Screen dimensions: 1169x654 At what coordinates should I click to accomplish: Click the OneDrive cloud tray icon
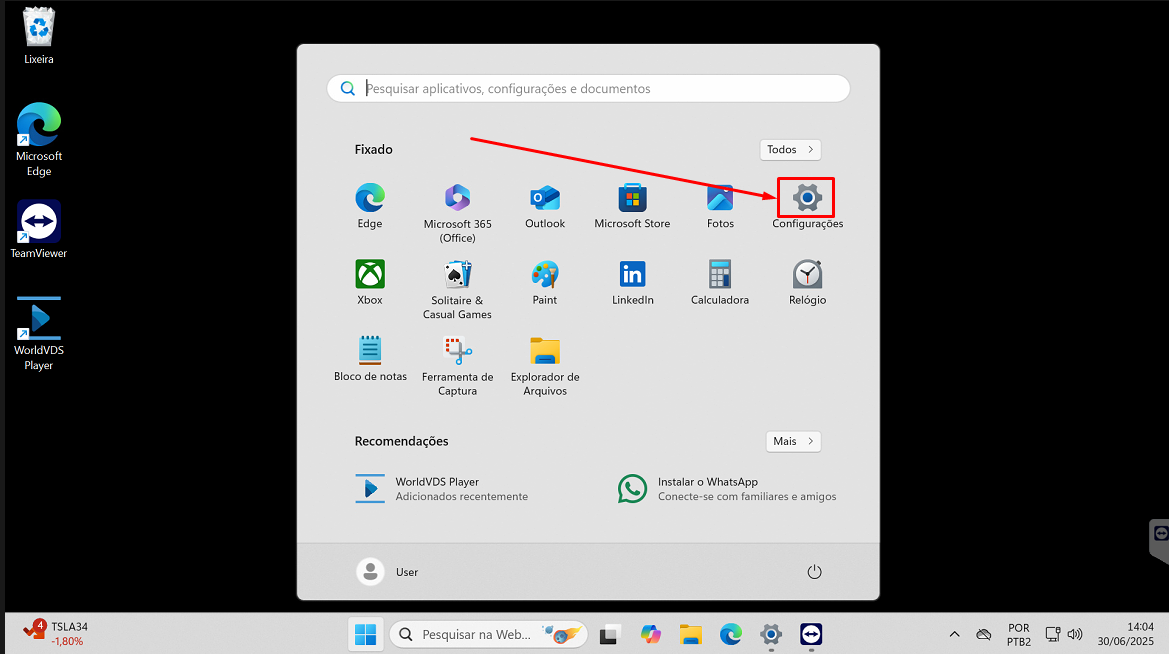click(984, 635)
